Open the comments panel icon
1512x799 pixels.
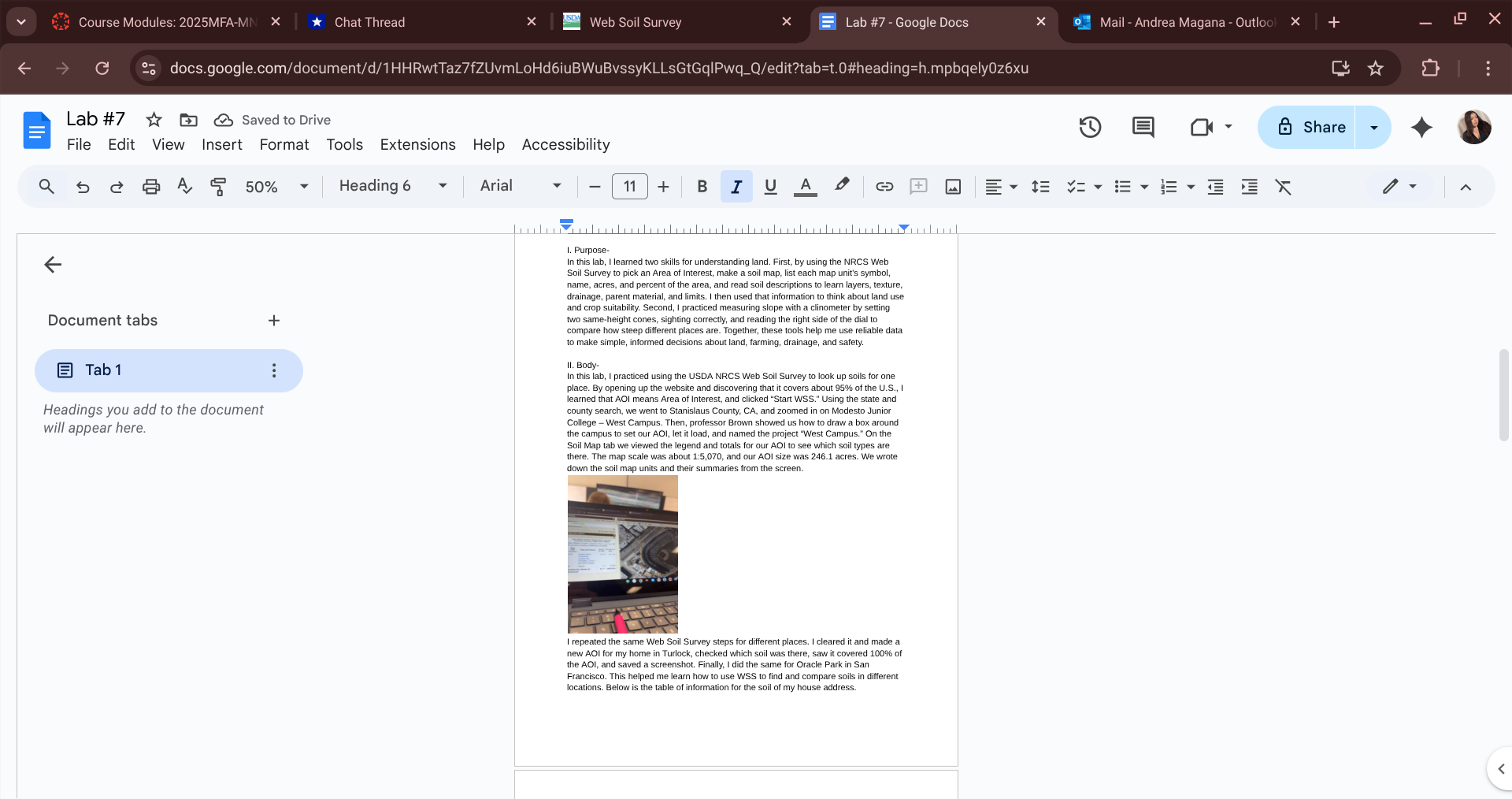[1143, 127]
